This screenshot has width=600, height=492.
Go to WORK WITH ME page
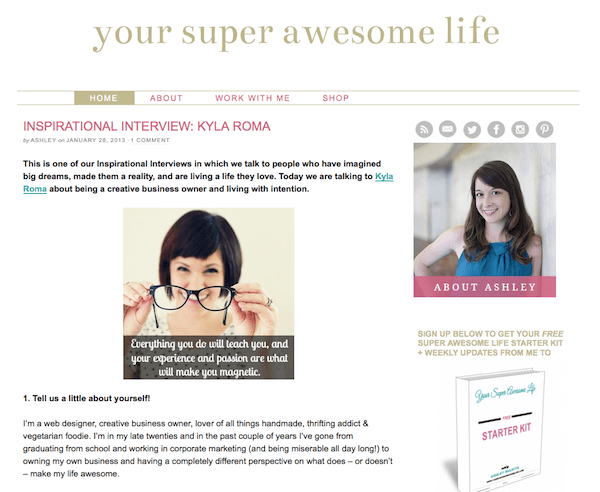253,98
